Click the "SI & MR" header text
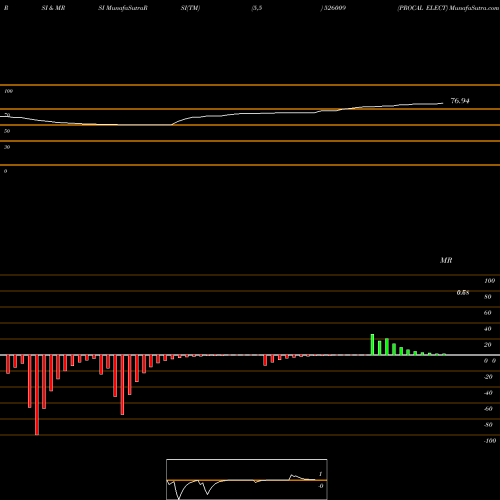This screenshot has width=500, height=500. click(x=53, y=8)
